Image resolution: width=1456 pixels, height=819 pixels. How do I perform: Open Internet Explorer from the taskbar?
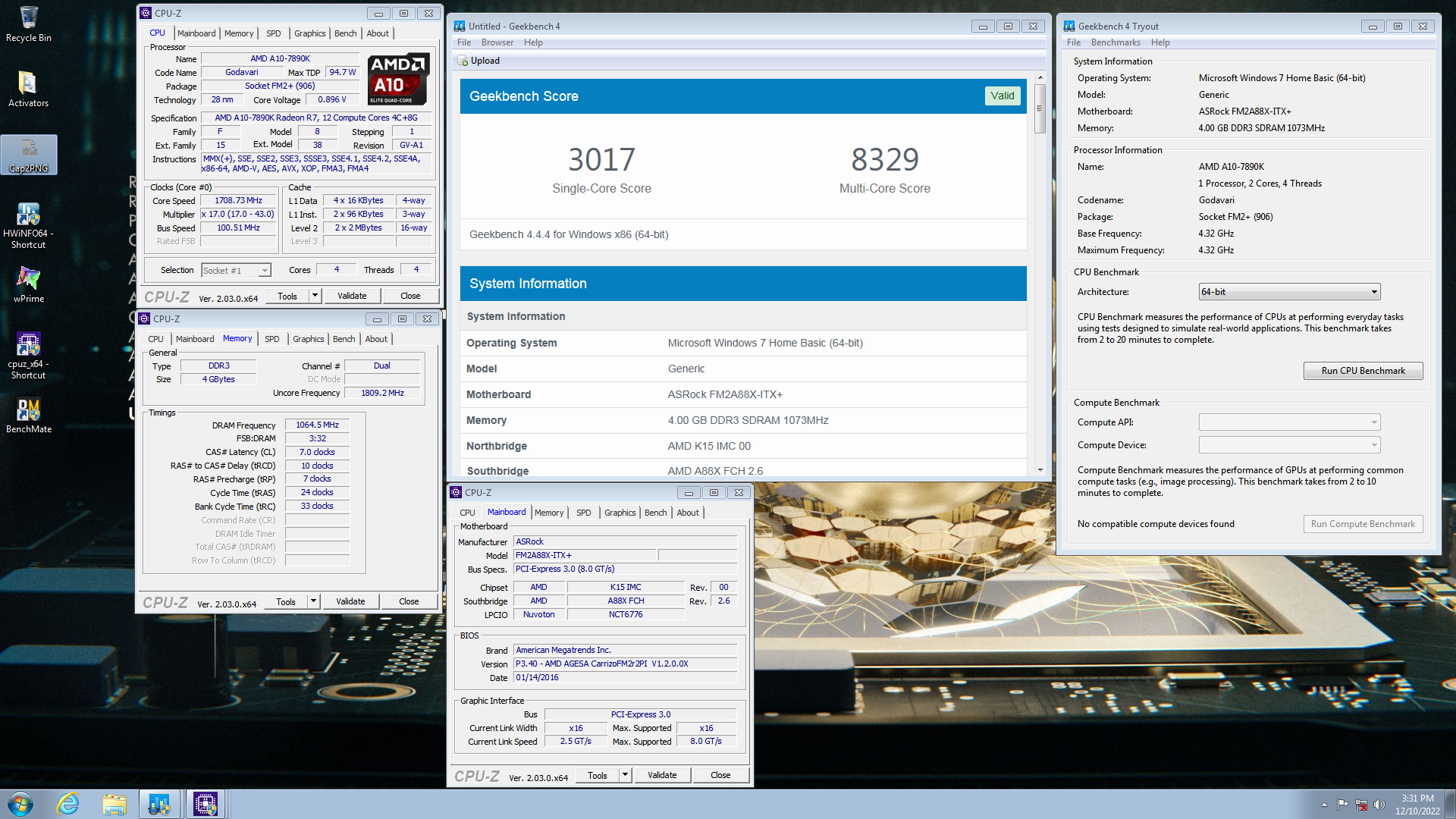click(68, 804)
